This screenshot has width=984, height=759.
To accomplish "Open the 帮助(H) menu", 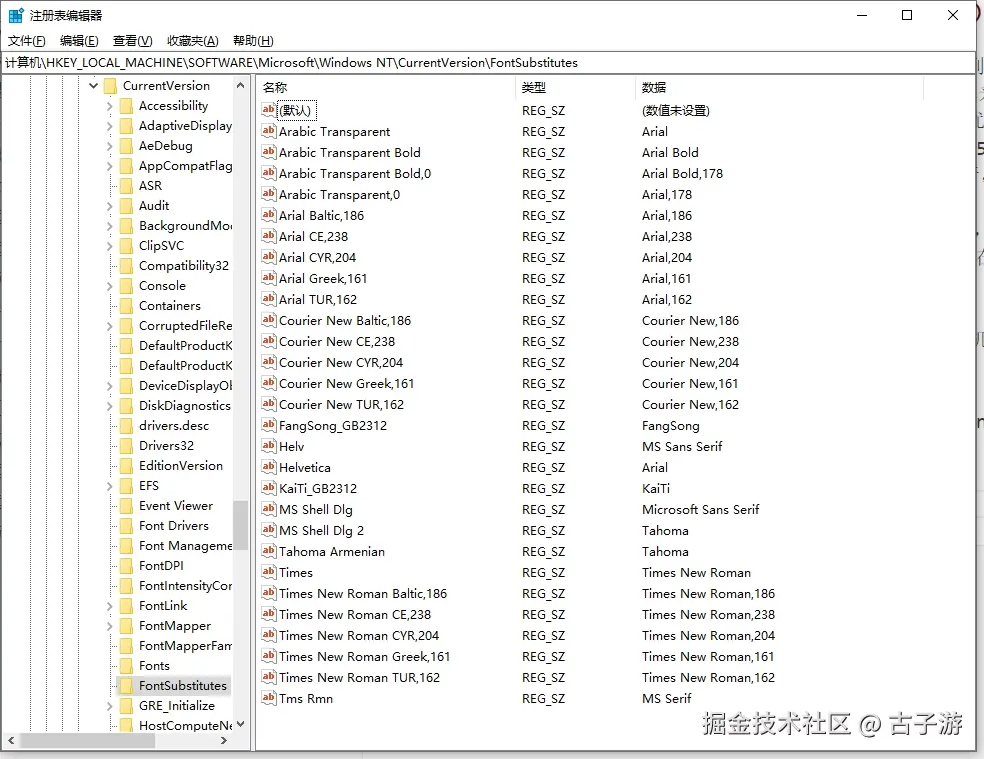I will click(x=253, y=41).
